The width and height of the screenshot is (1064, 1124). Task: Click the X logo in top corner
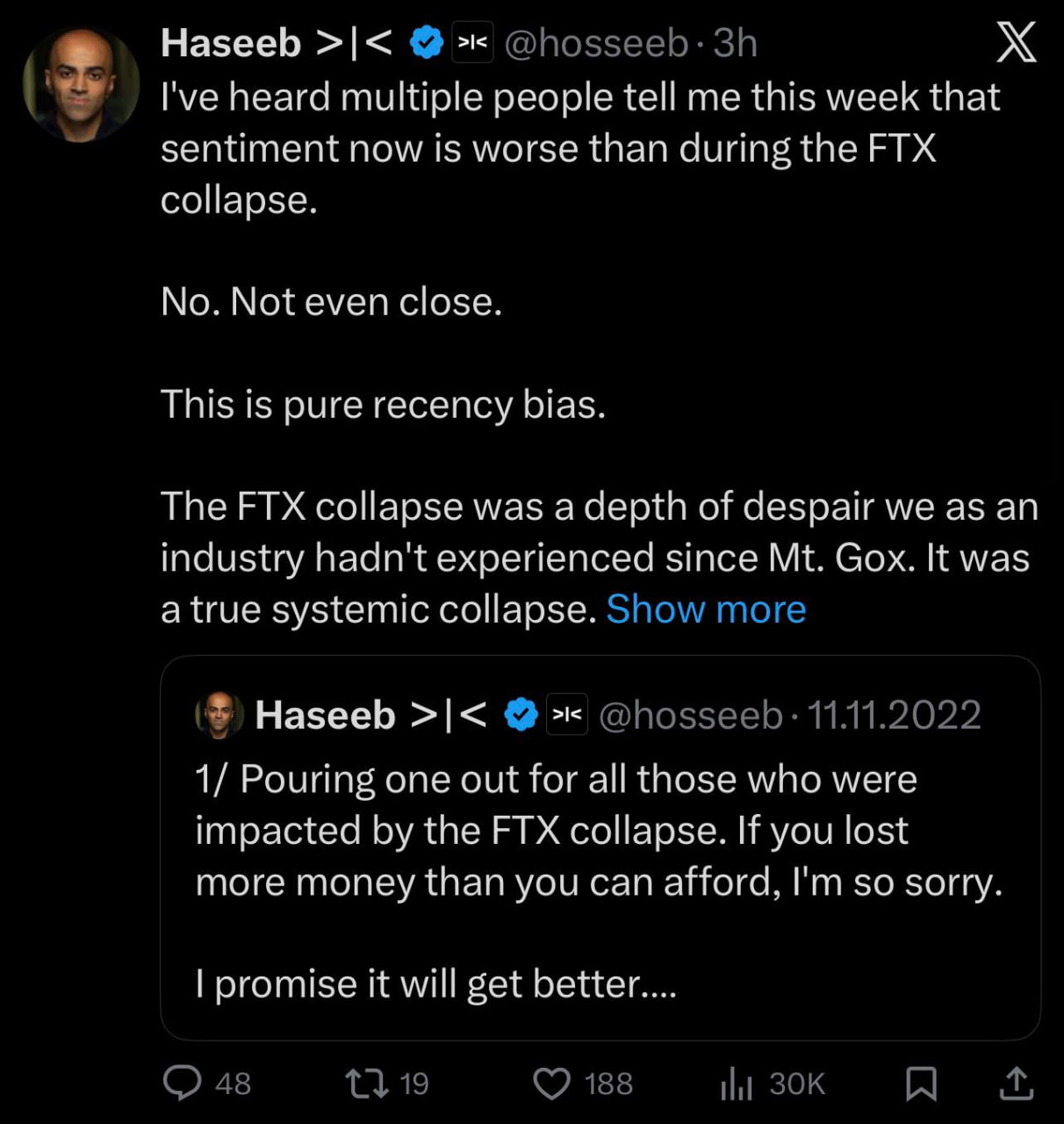click(1016, 43)
